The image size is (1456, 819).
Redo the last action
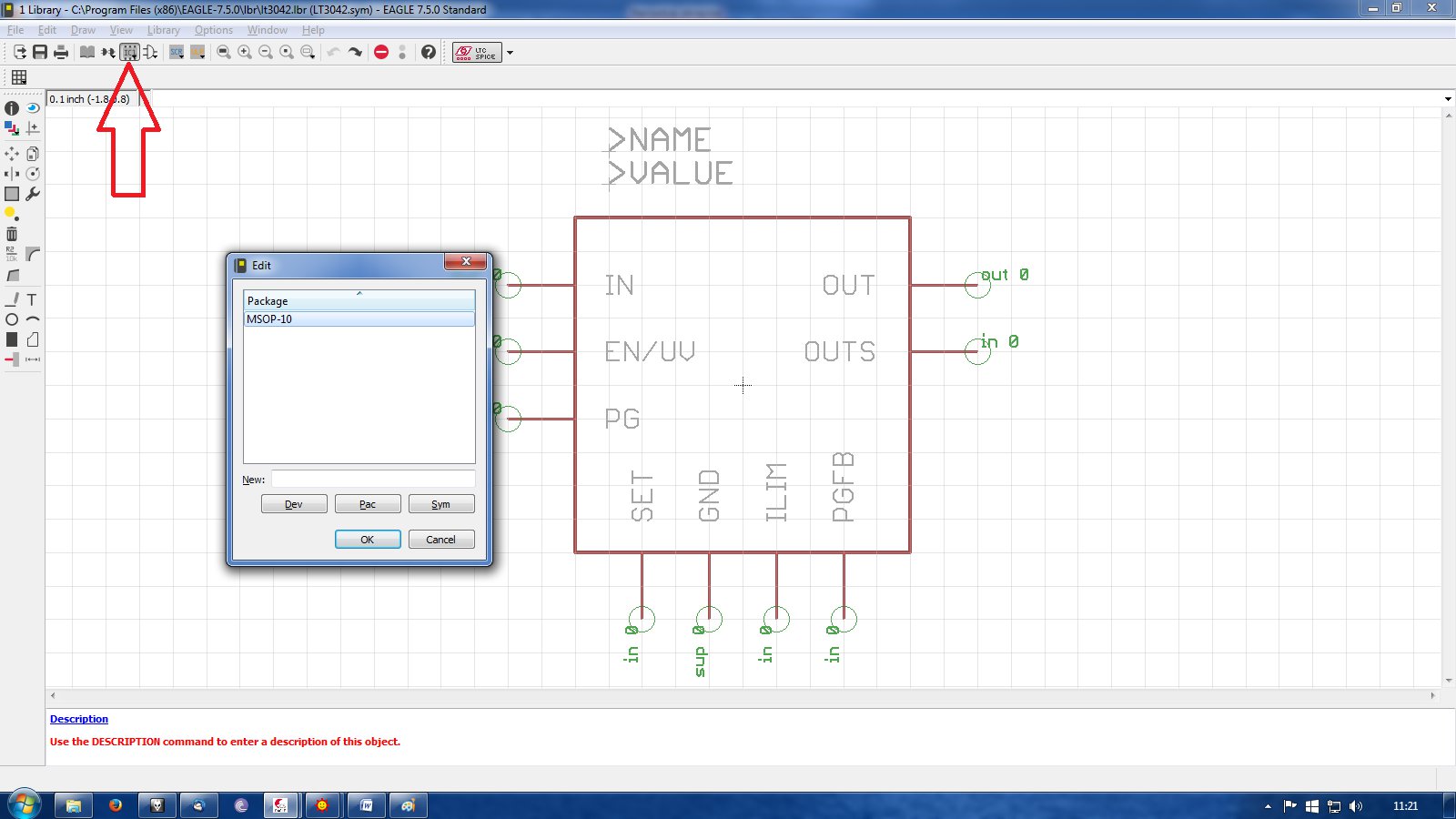tap(355, 52)
